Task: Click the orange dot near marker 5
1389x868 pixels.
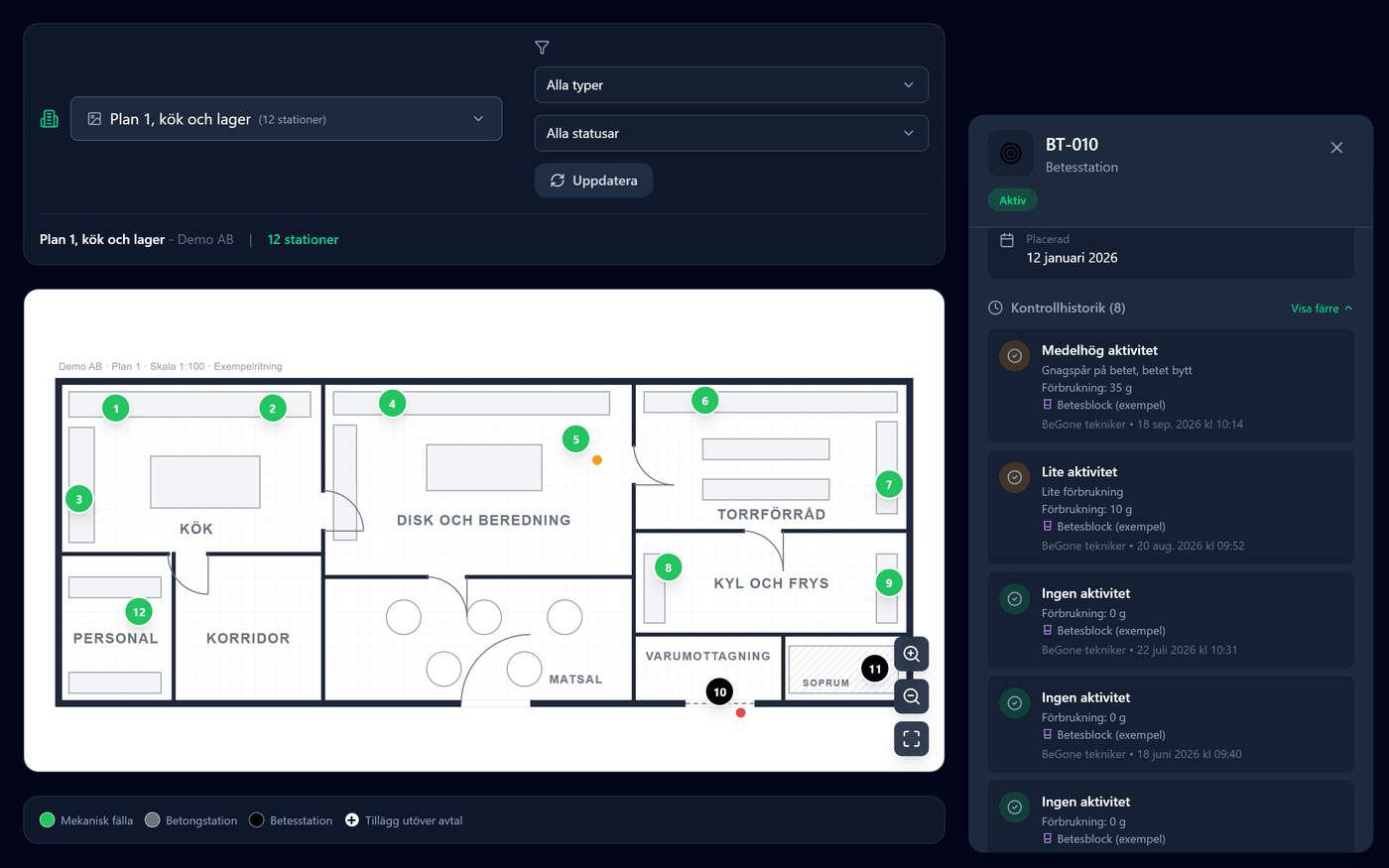Action: click(x=597, y=460)
